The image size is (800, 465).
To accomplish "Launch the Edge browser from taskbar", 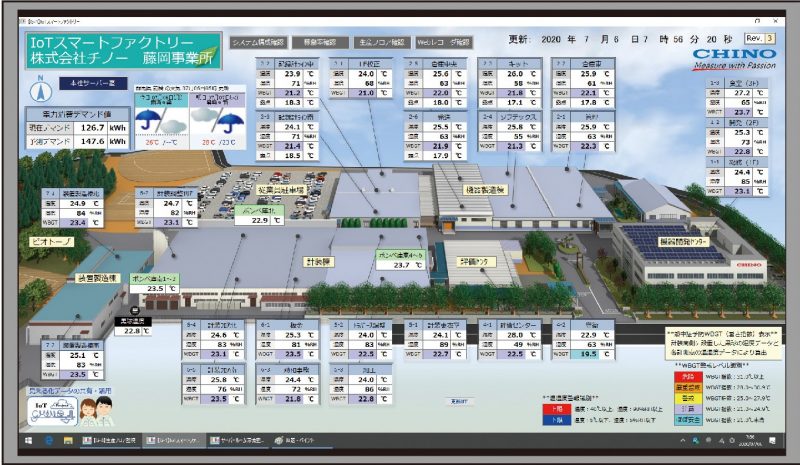I will tap(48, 440).
